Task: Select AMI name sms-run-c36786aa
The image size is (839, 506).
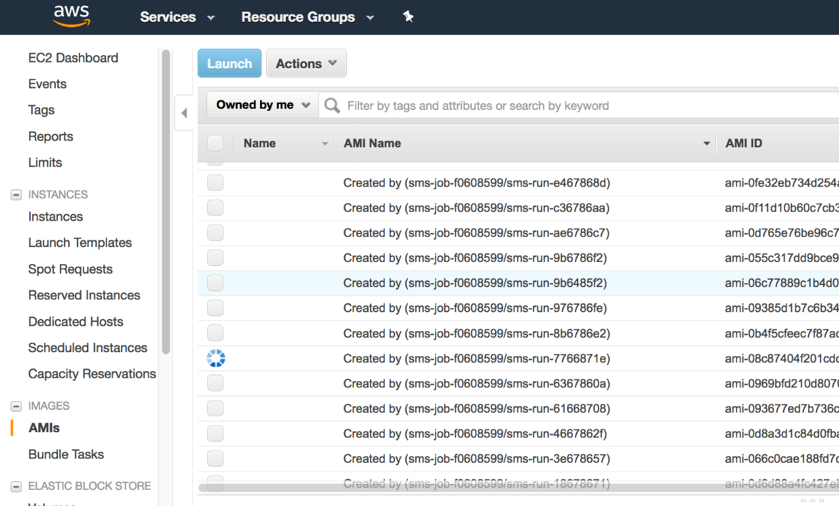Action: (476, 208)
